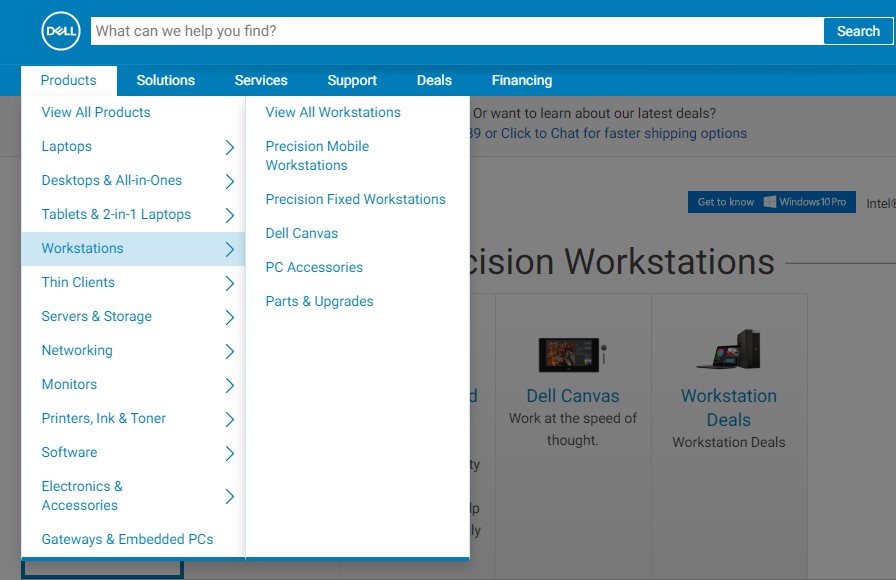The width and height of the screenshot is (896, 580).
Task: Select the highlighted Workstations entry
Action: (x=133, y=249)
